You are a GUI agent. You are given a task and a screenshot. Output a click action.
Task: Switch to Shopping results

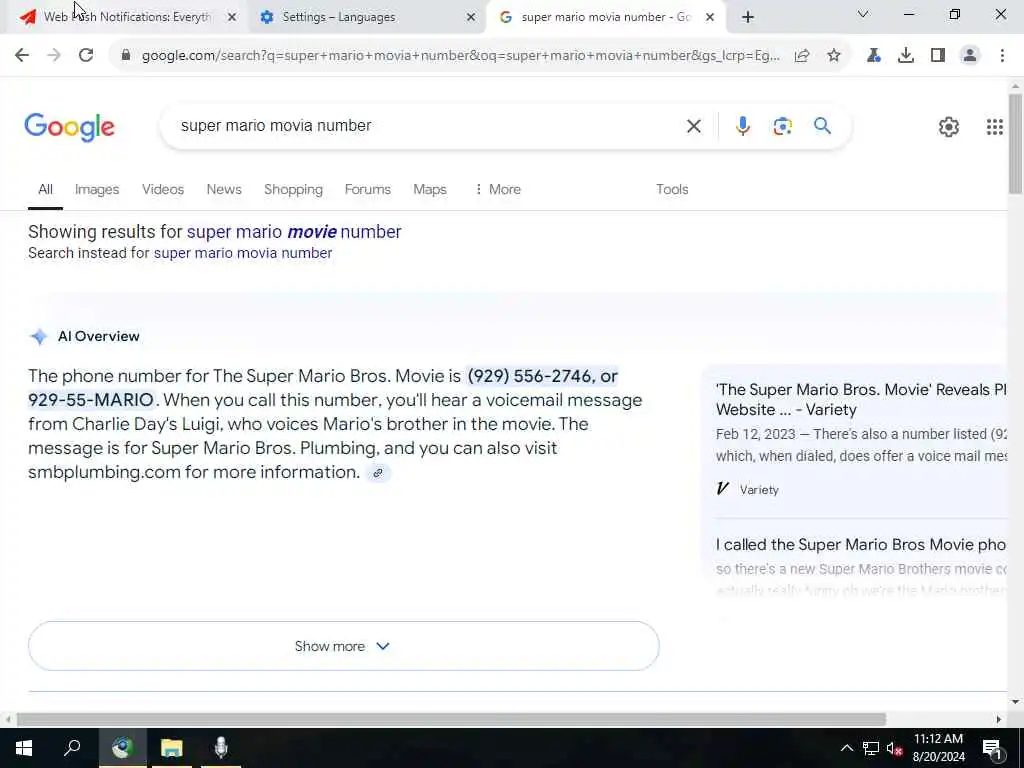tap(293, 189)
